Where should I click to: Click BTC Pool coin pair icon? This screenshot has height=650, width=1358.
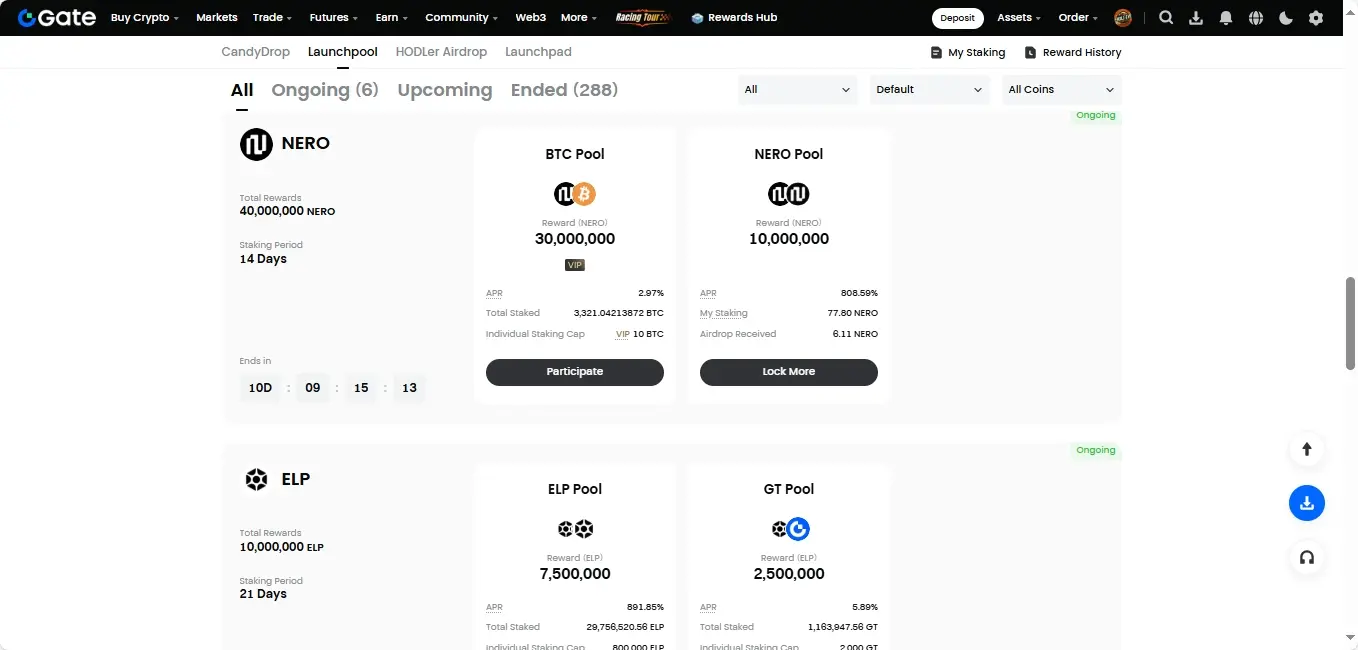click(x=575, y=194)
